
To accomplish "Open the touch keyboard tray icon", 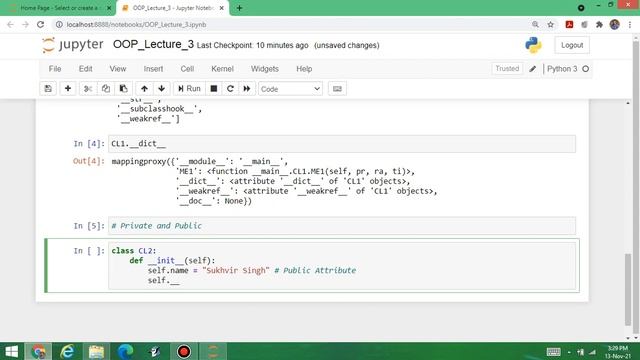I will tap(553, 352).
